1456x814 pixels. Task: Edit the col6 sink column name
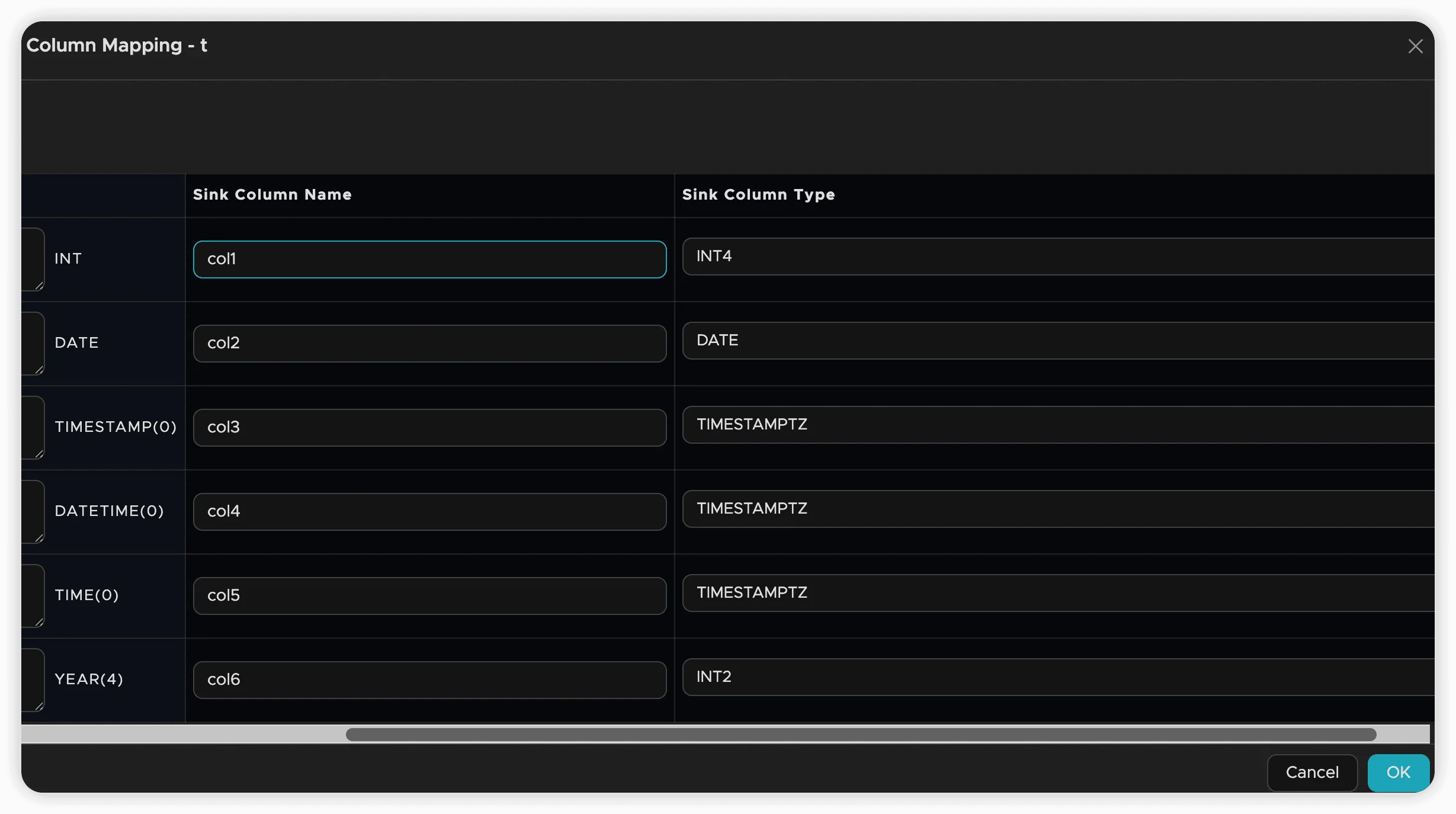429,680
